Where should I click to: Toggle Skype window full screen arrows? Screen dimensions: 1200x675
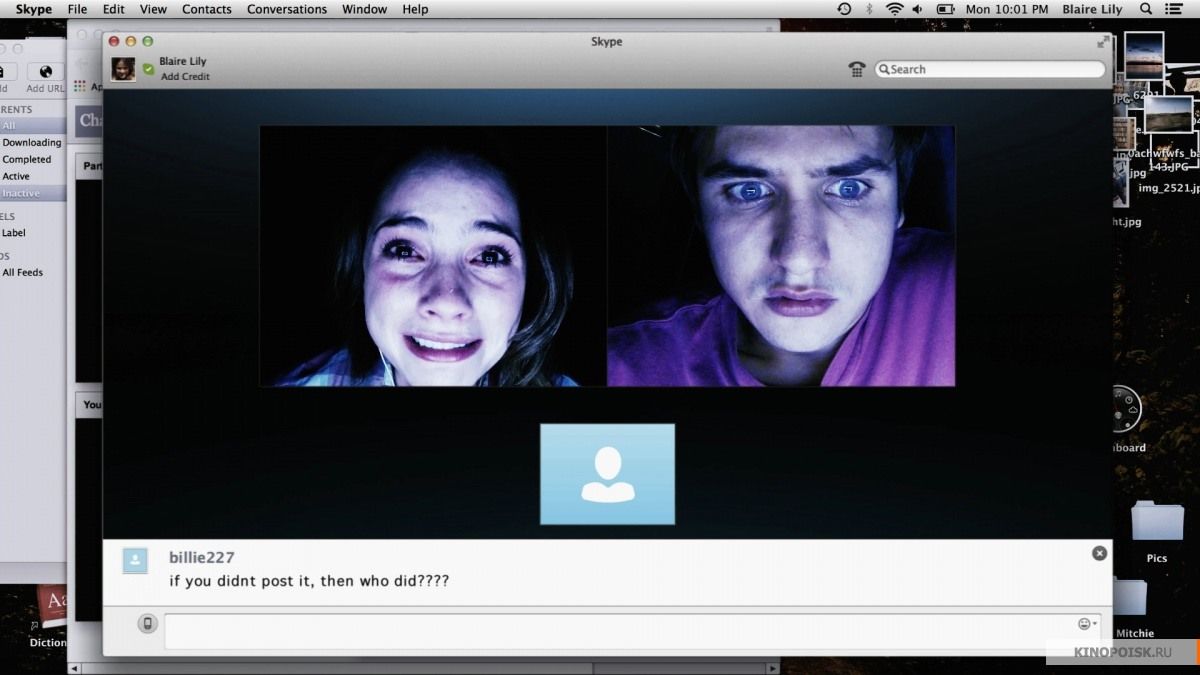click(1103, 42)
